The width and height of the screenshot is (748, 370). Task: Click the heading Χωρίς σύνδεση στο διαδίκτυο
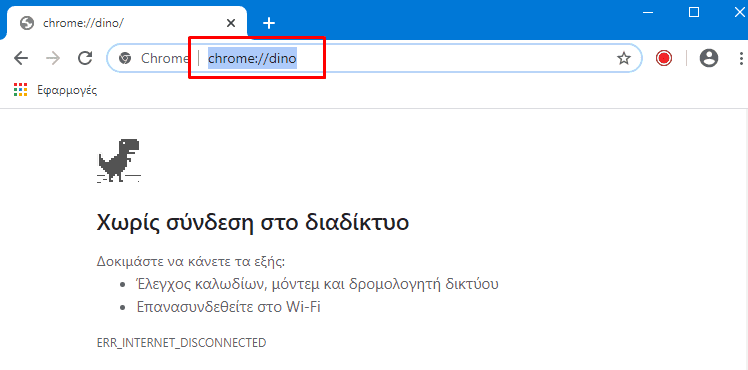[x=253, y=222]
